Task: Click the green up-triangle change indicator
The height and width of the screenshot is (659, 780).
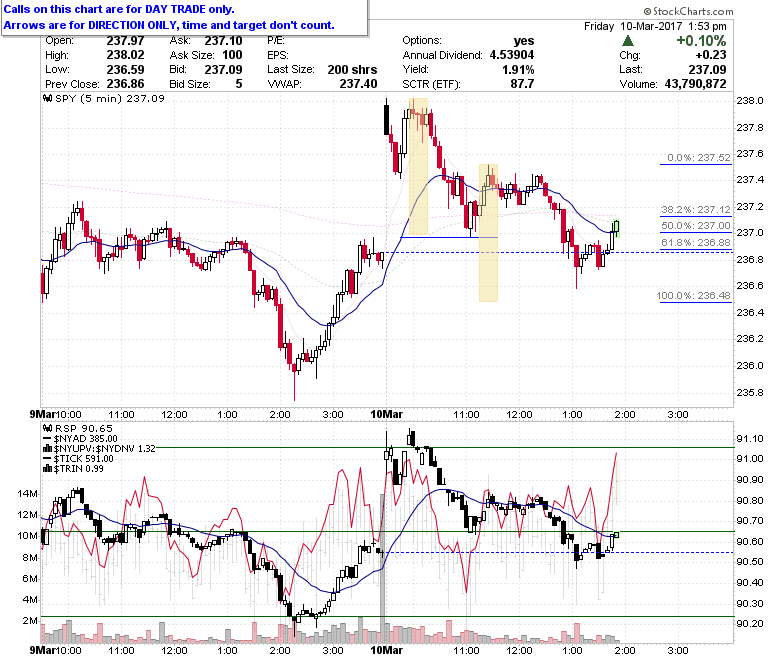Action: [x=628, y=41]
